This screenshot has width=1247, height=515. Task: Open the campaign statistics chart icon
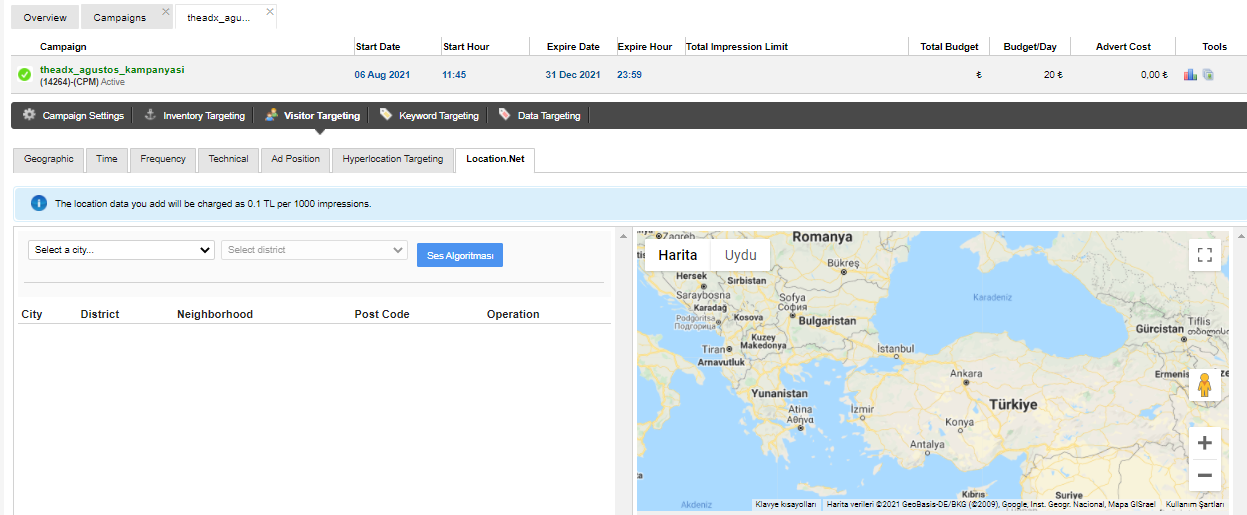pos(1190,74)
